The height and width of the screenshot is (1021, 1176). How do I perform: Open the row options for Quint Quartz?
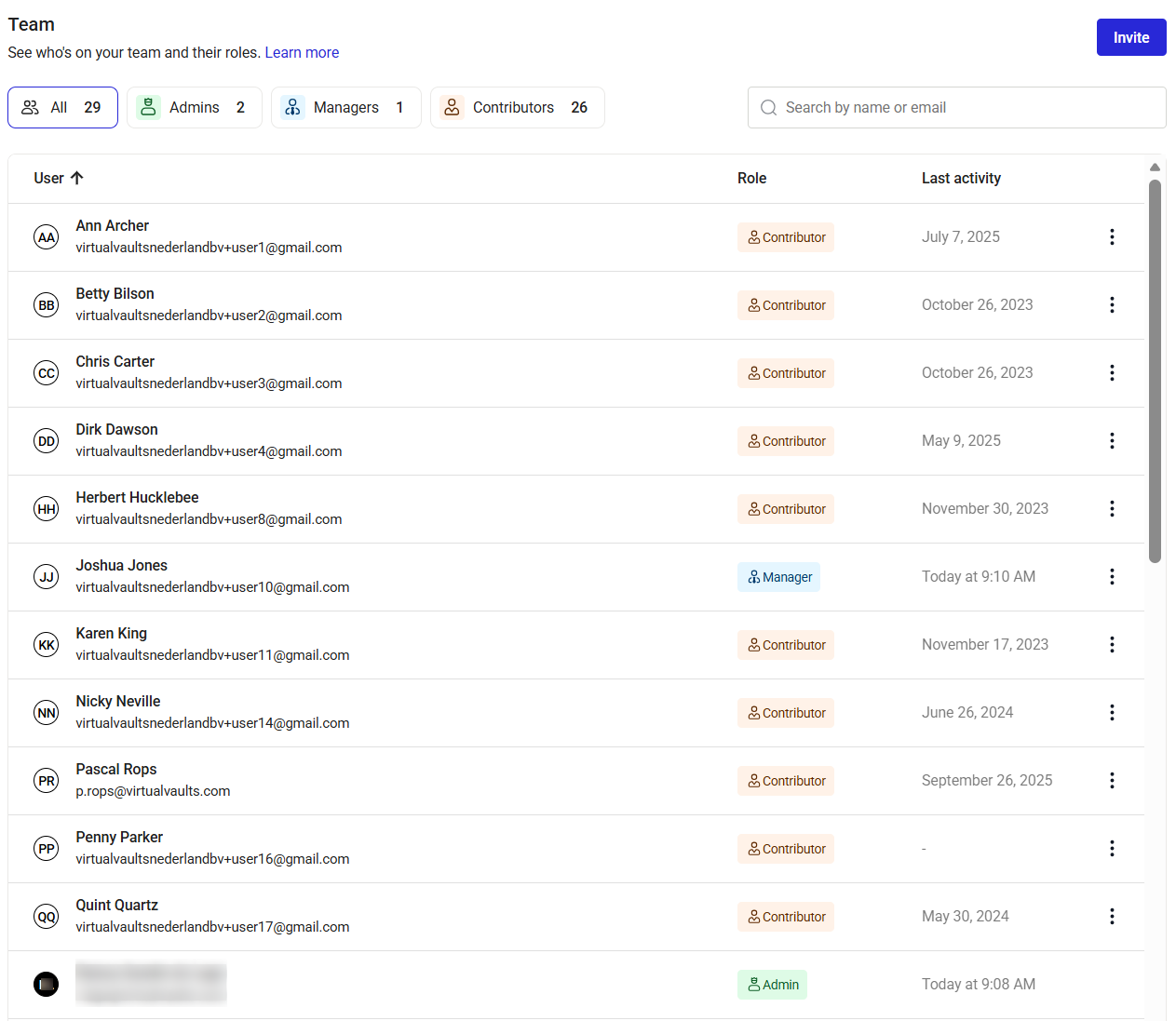click(x=1112, y=917)
